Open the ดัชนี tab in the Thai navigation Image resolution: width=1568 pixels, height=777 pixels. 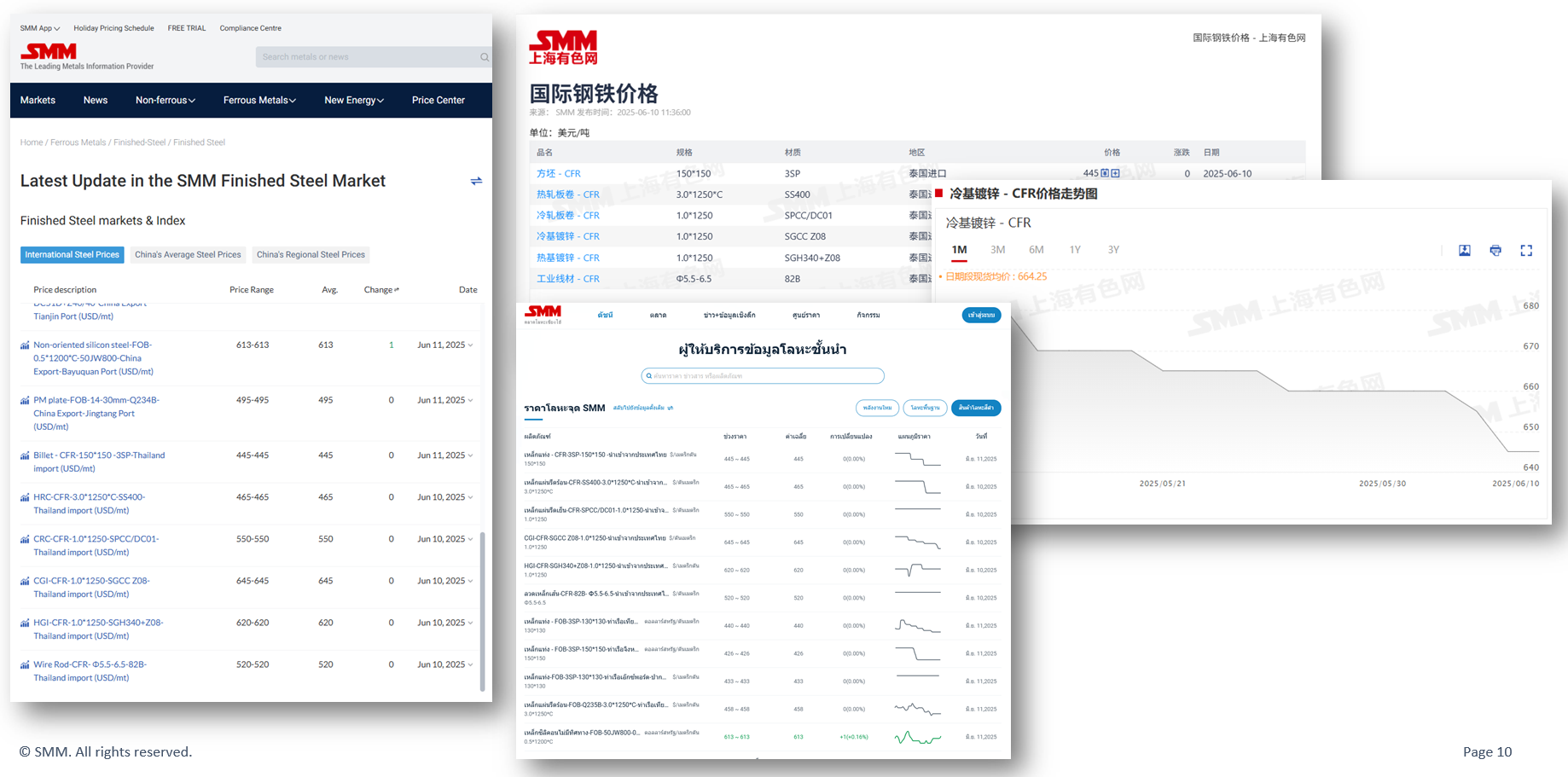[x=605, y=316]
